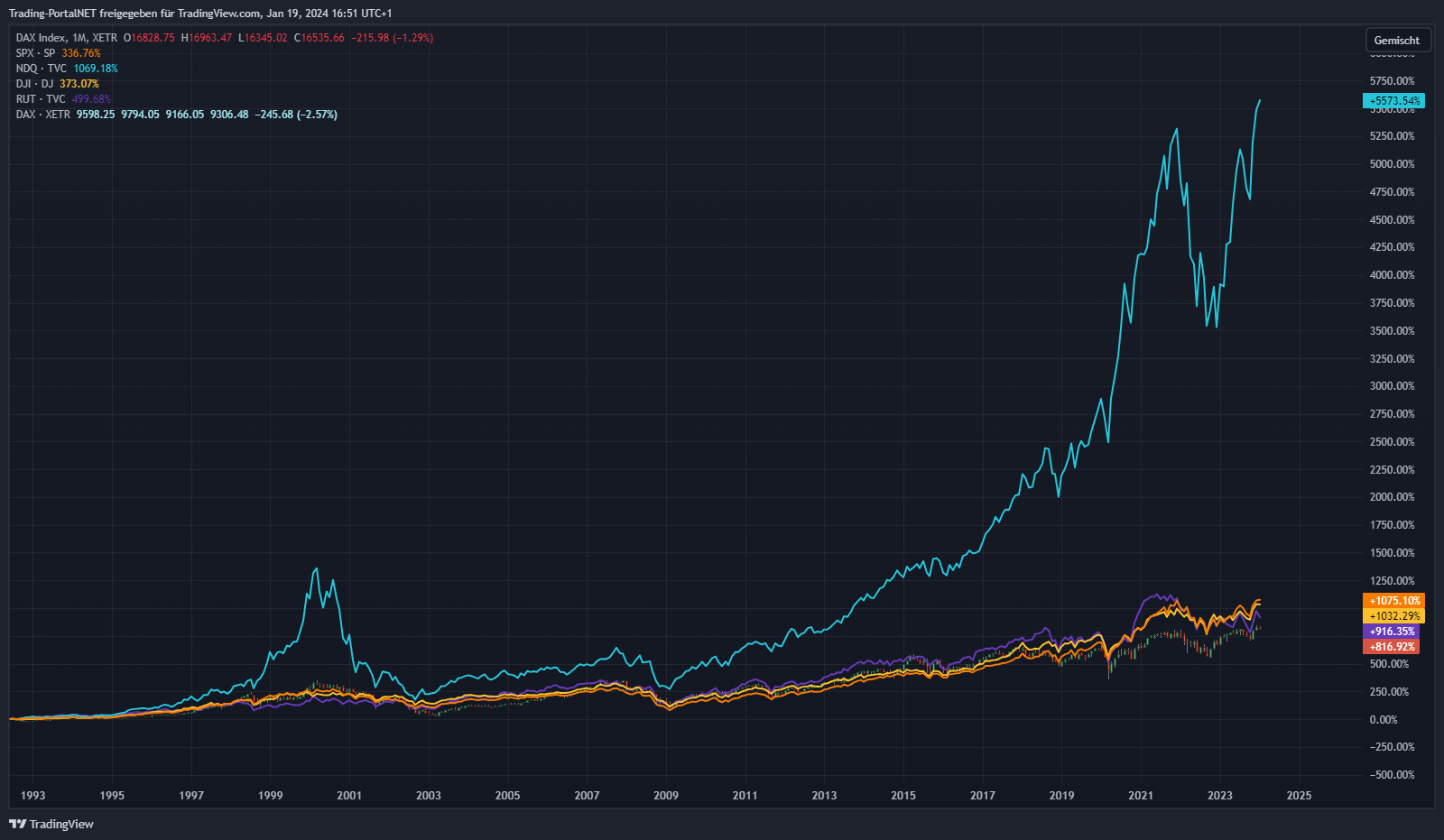Viewport: 1444px width, 840px height.
Task: Click the 2009 label on time axis
Action: [x=666, y=796]
